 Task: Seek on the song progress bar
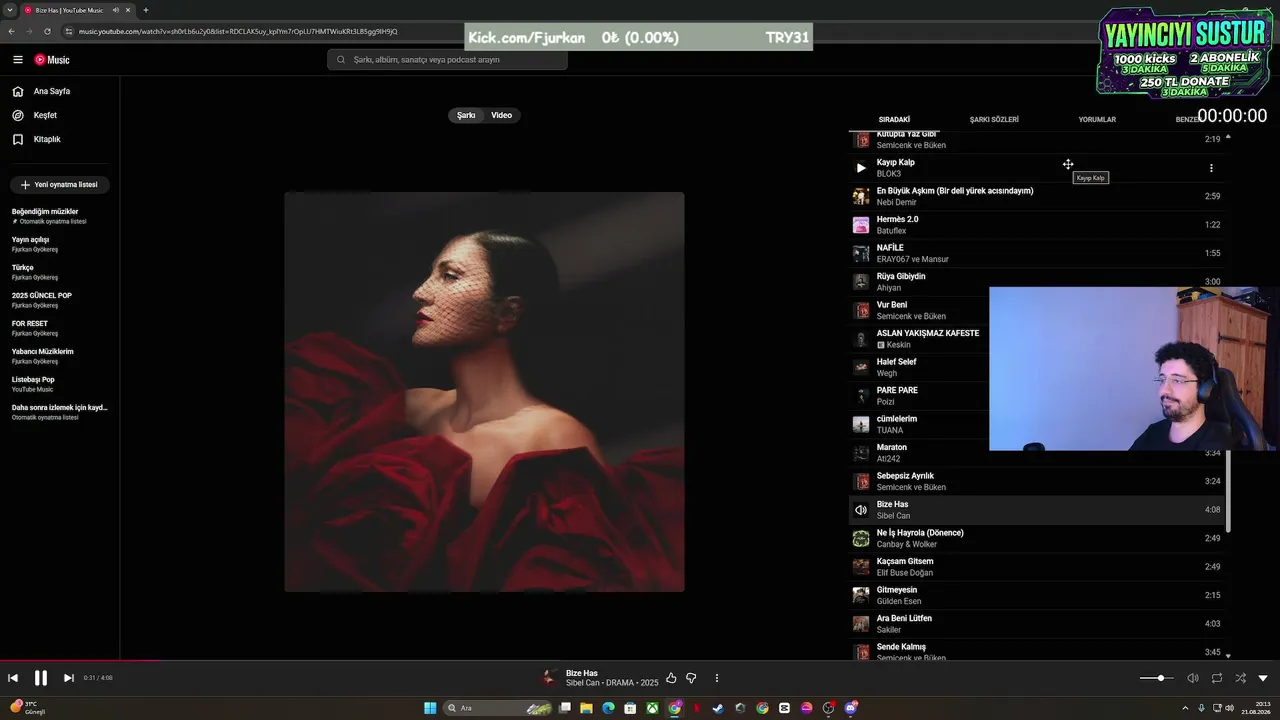[640, 659]
